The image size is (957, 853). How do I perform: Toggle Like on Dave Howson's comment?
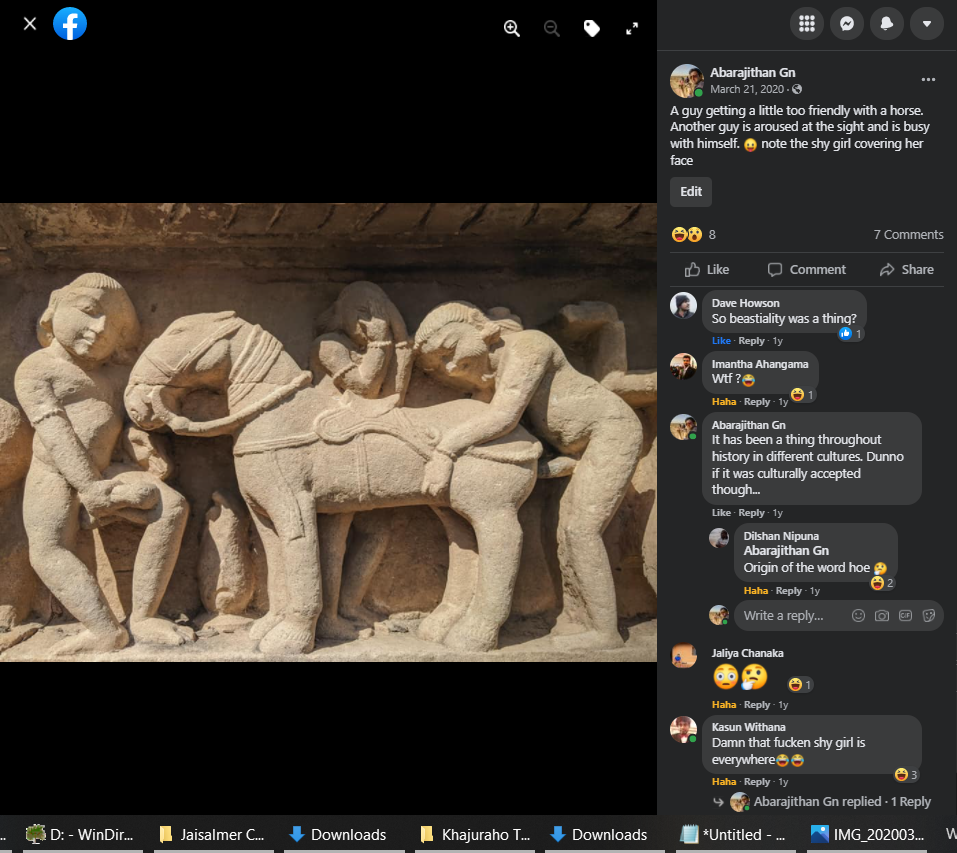point(721,341)
